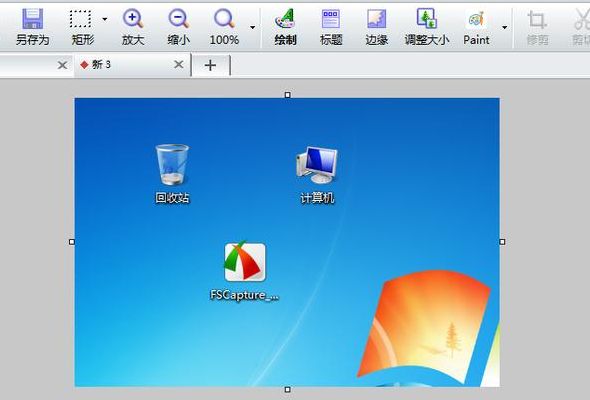This screenshot has height=400, width=590.
Task: Click the Zoom In (放大) magnifier
Action: coord(133,19)
